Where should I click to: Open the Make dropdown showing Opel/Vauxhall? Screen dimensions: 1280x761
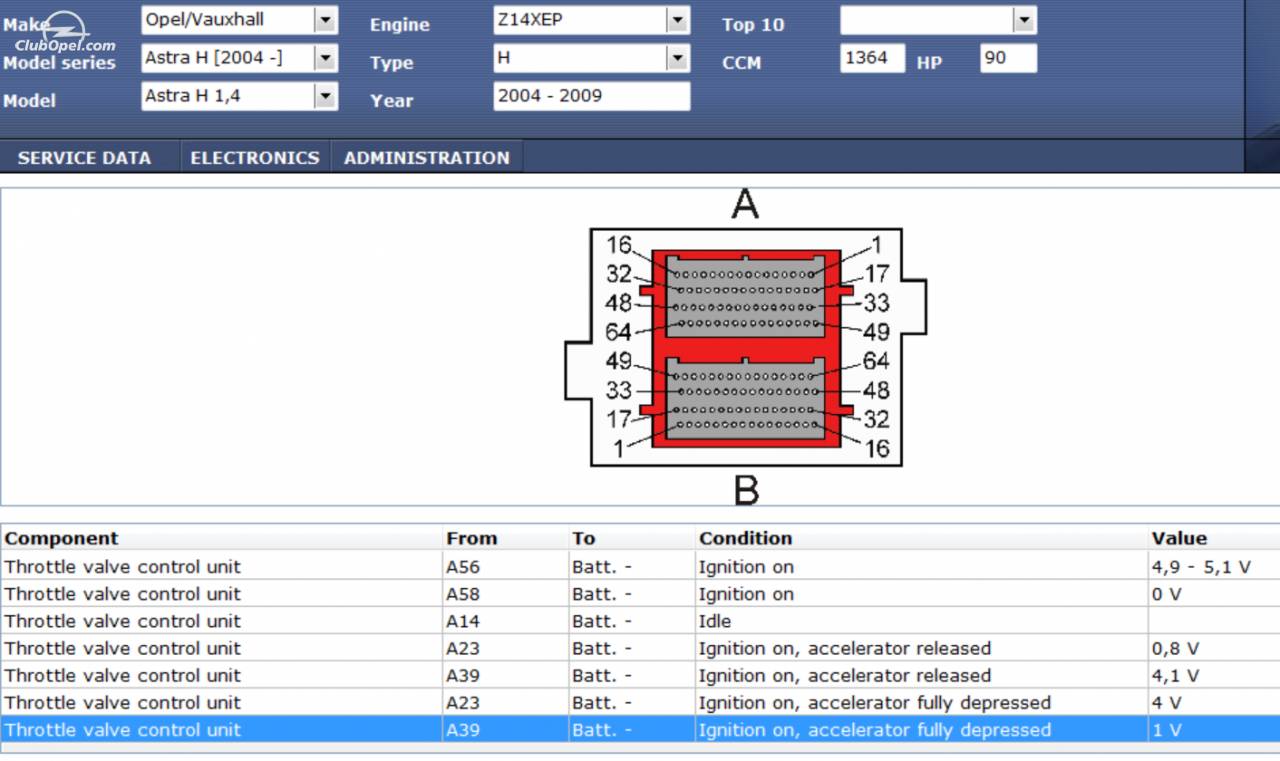[x=240, y=20]
